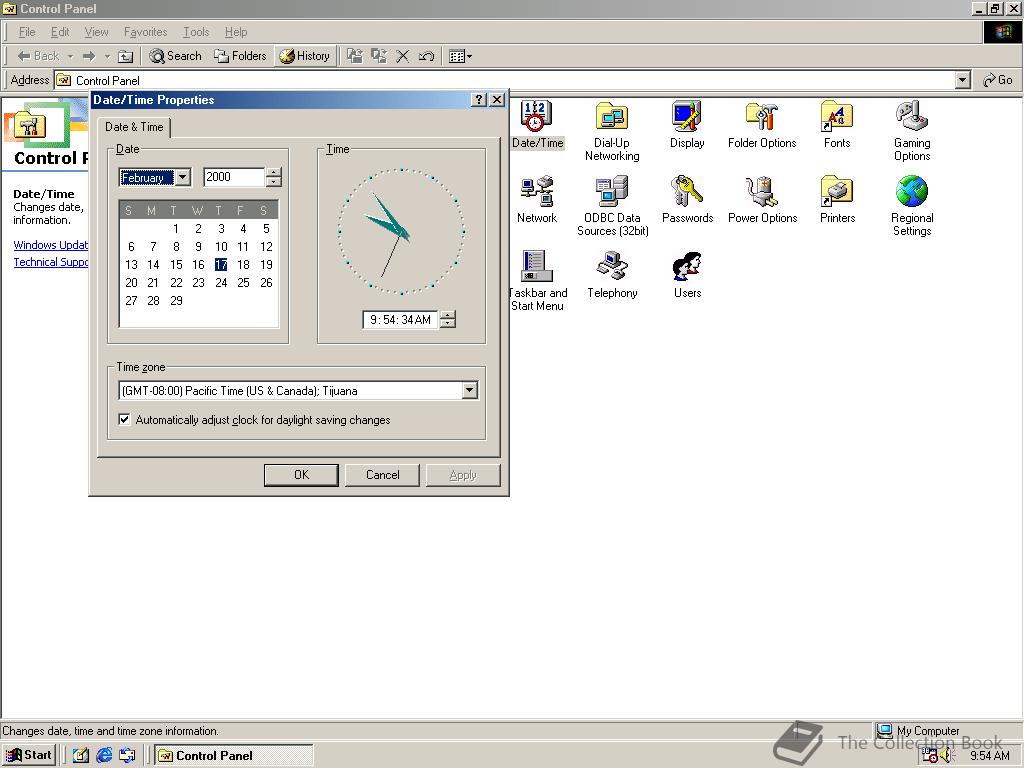Expand the Back history dropdown arrow
The image size is (1024, 768).
71,56
